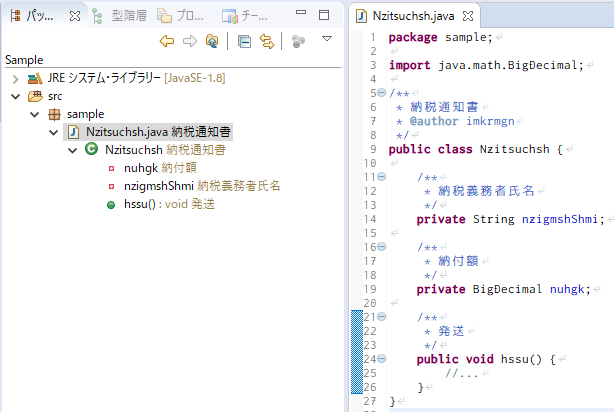The height and width of the screenshot is (412, 614).
Task: Select the nuhgk 納付額 field row
Action: [160, 168]
